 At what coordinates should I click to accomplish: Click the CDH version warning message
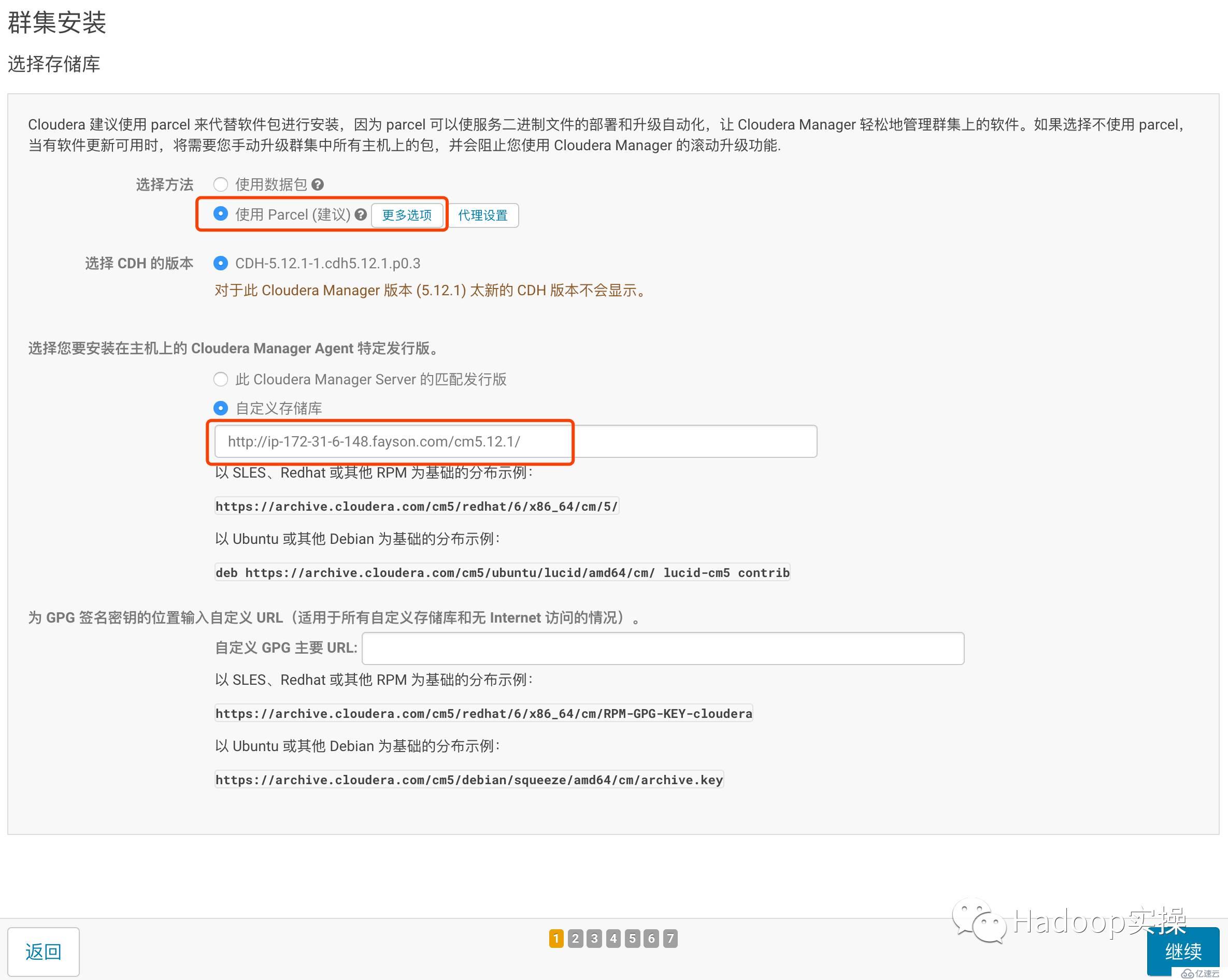[432, 291]
